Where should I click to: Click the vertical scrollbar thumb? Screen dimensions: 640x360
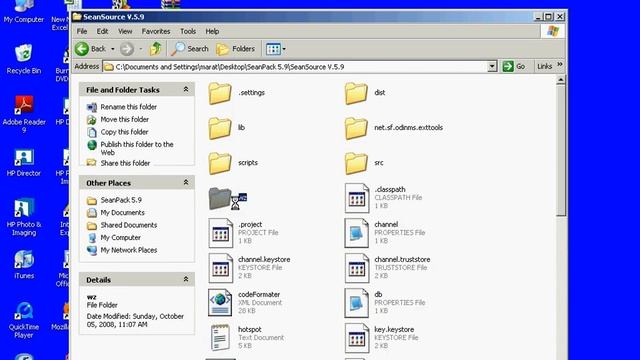click(x=560, y=151)
